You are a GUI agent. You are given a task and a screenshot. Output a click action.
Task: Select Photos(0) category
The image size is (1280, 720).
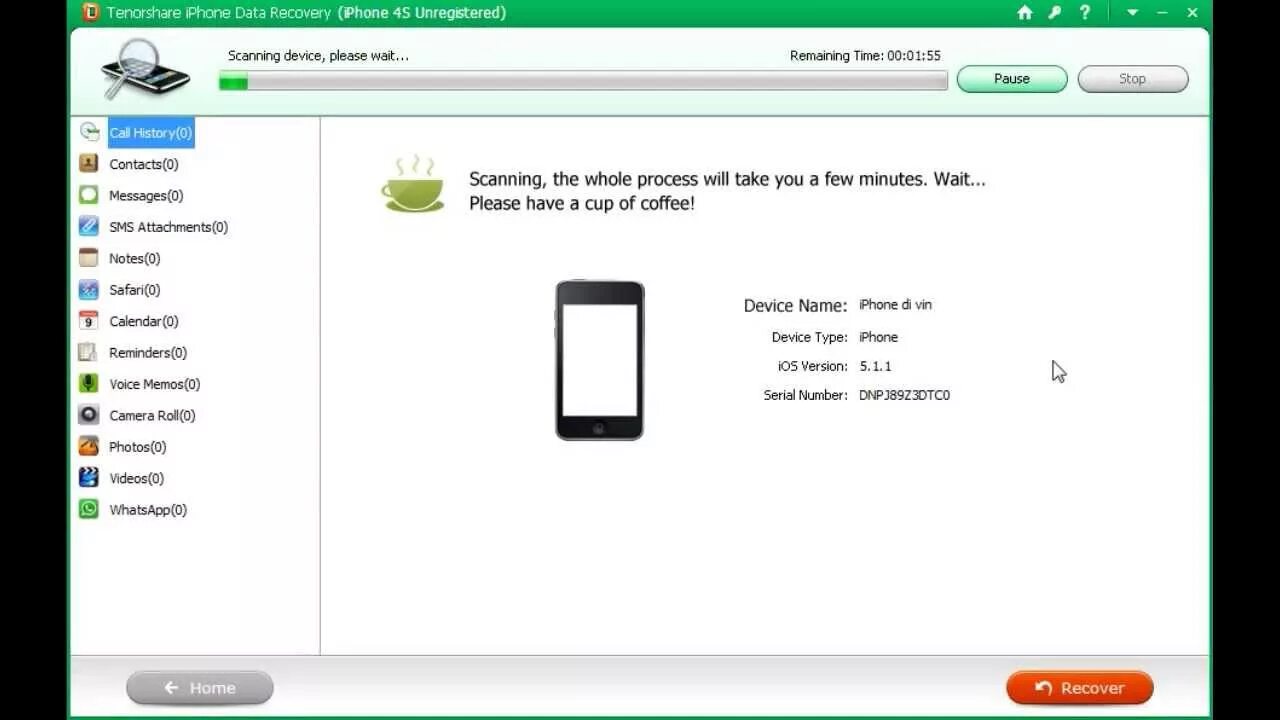pyautogui.click(x=138, y=447)
